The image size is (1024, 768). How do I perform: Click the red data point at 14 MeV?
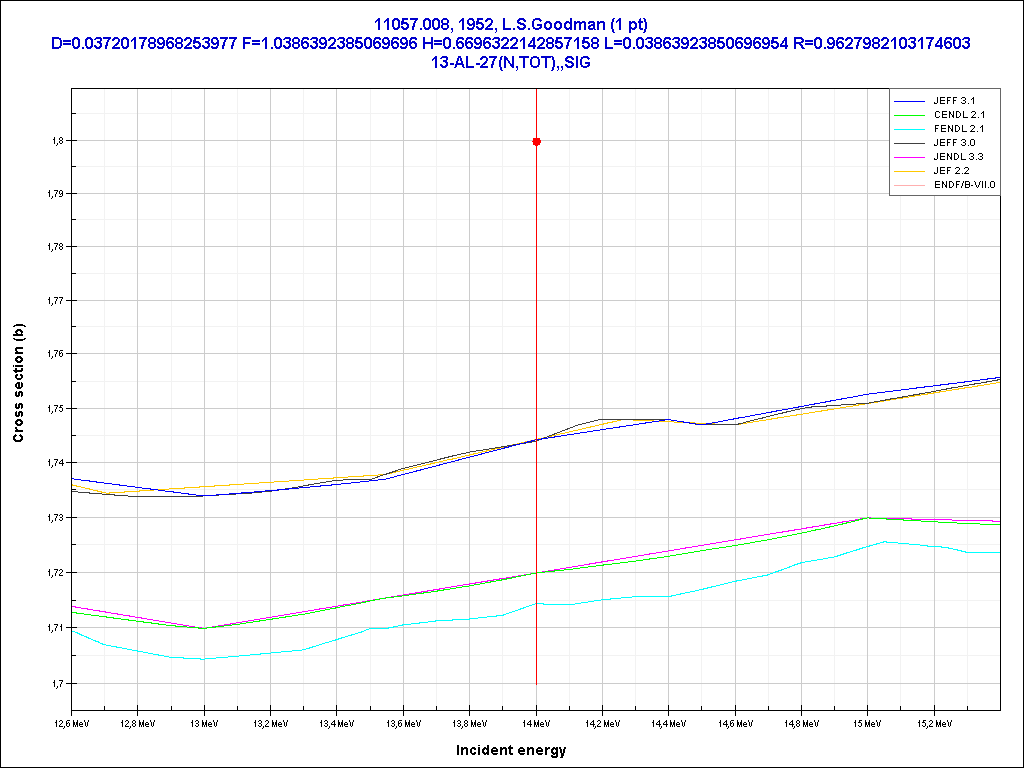[537, 142]
